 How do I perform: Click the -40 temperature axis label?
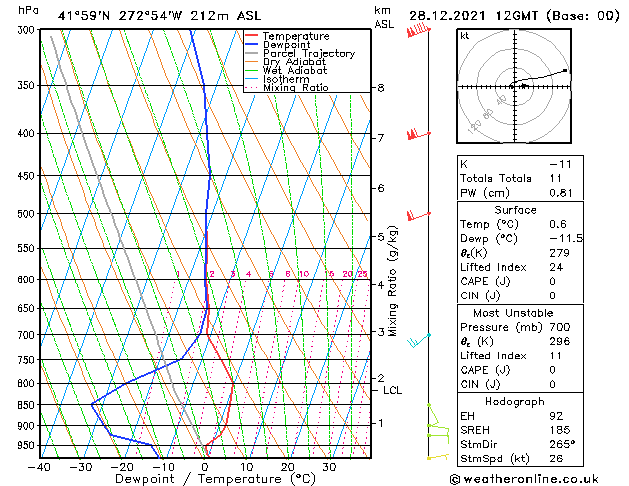pyautogui.click(x=39, y=467)
